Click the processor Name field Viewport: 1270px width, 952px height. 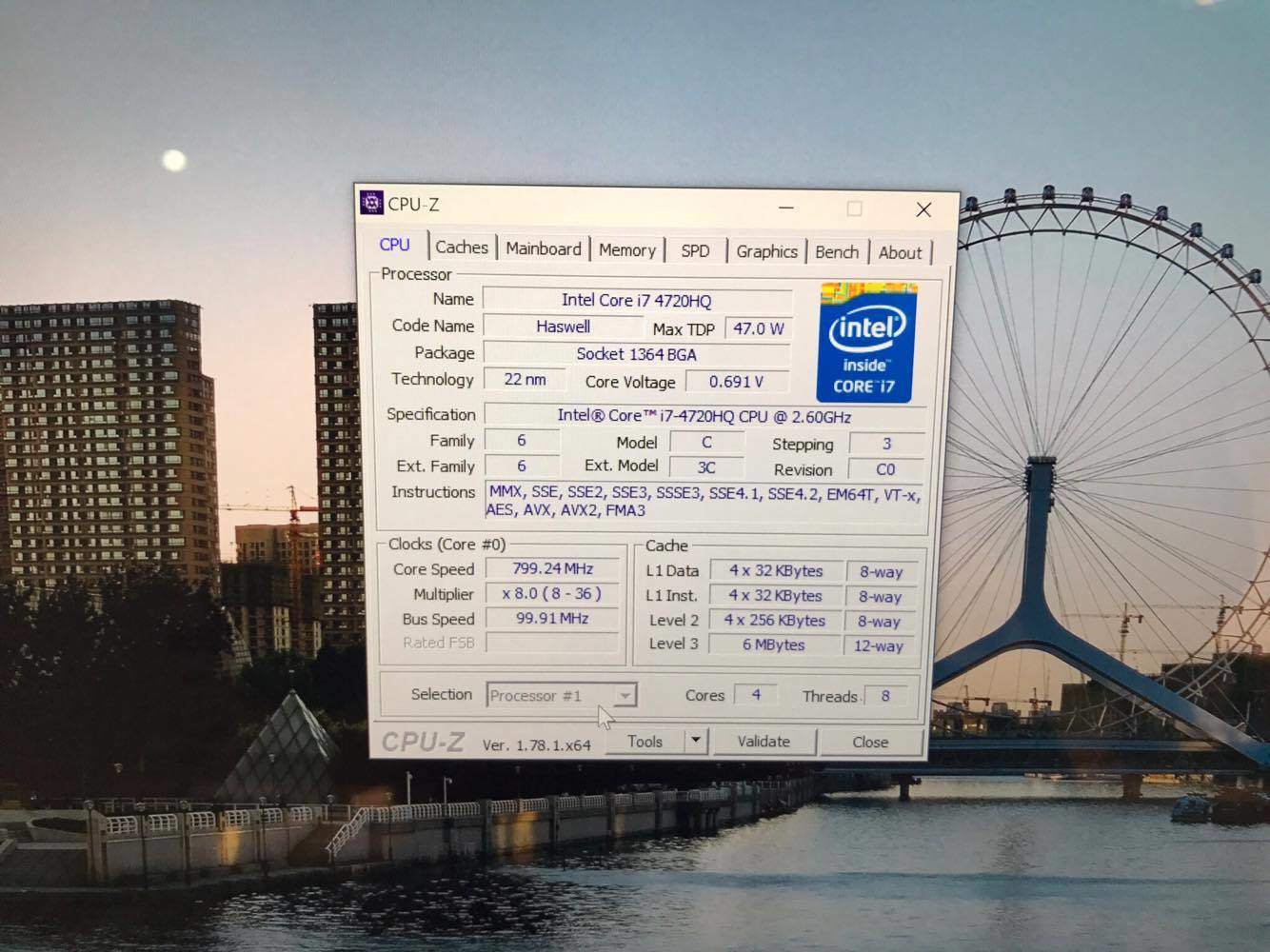click(636, 300)
